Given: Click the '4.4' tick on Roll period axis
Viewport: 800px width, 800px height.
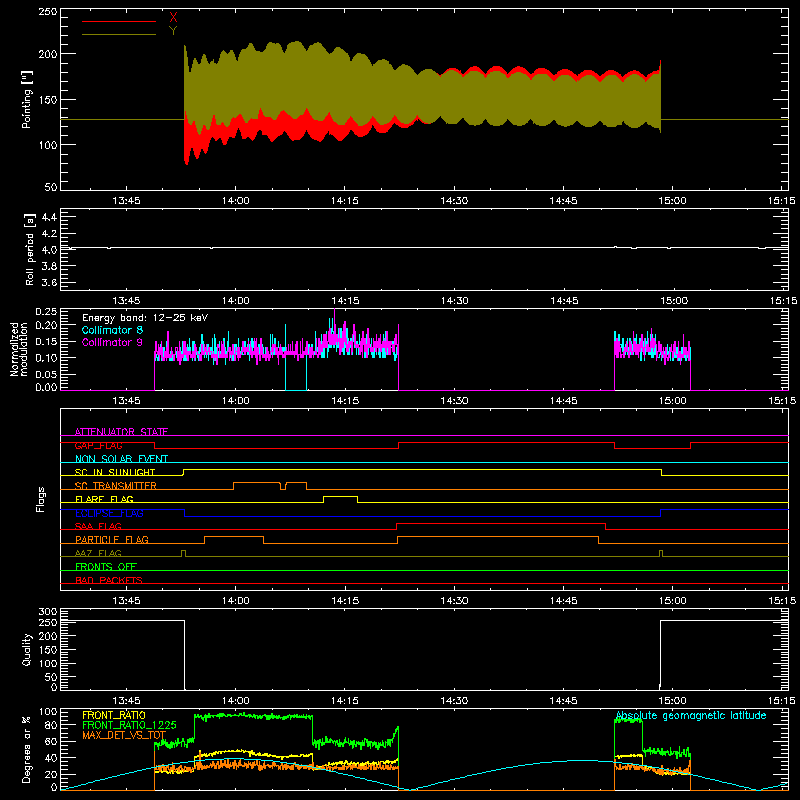Looking at the screenshot, I should point(49,217).
